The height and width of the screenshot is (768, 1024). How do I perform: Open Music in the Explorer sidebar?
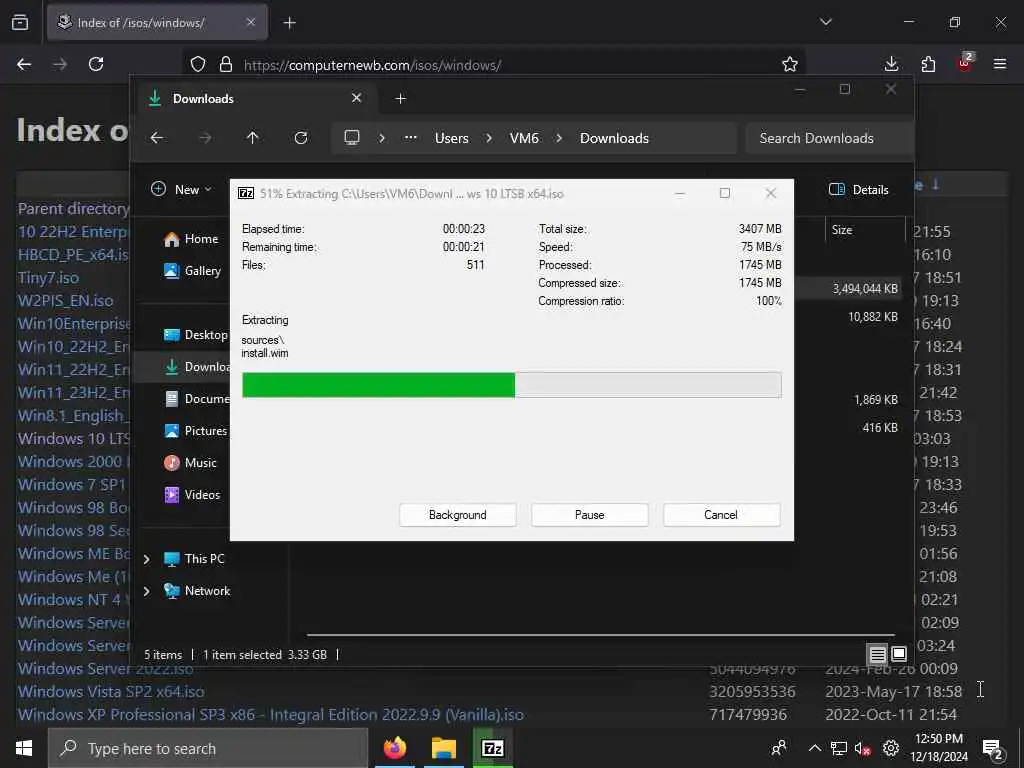191,462
